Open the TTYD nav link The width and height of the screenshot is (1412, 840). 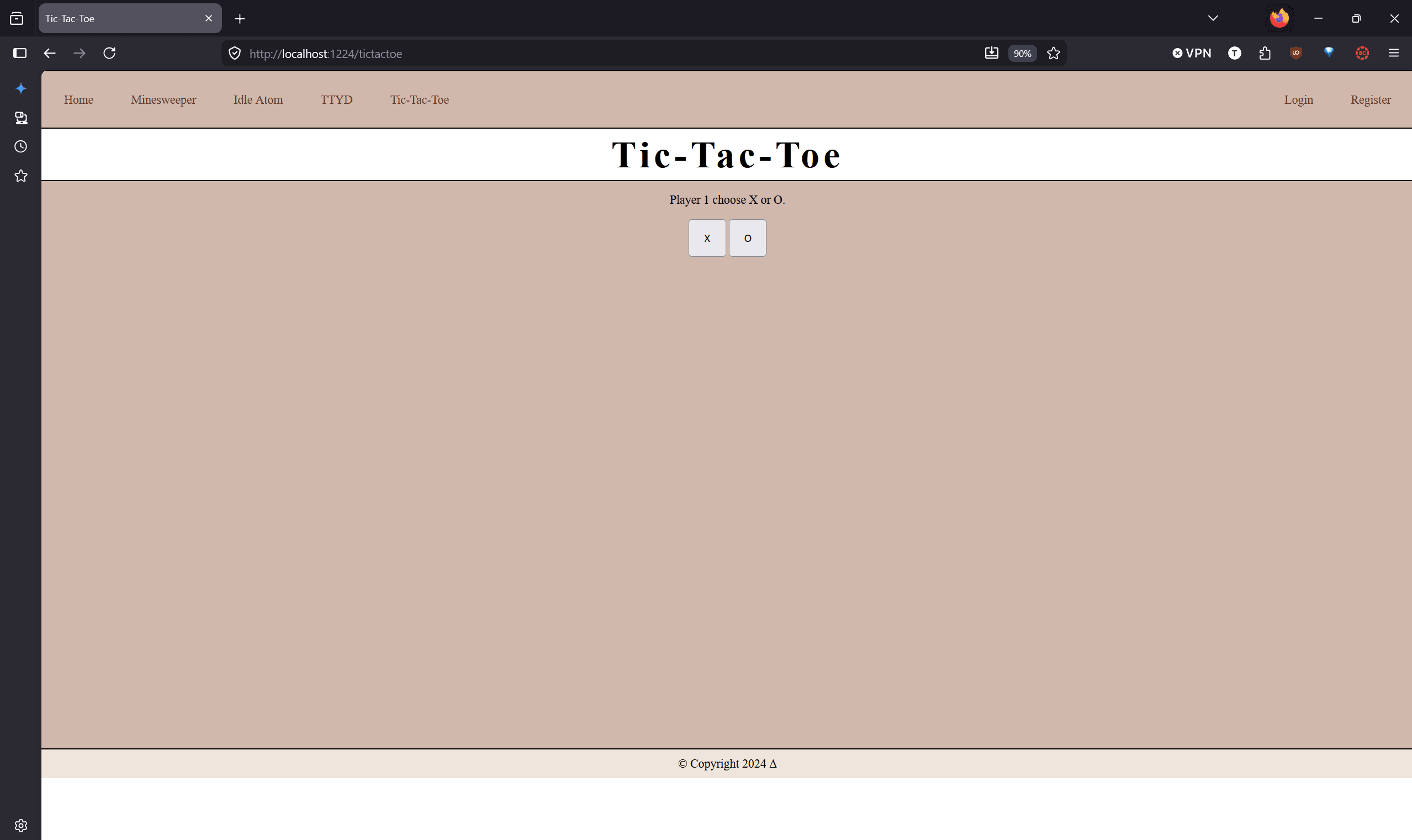[x=337, y=99]
